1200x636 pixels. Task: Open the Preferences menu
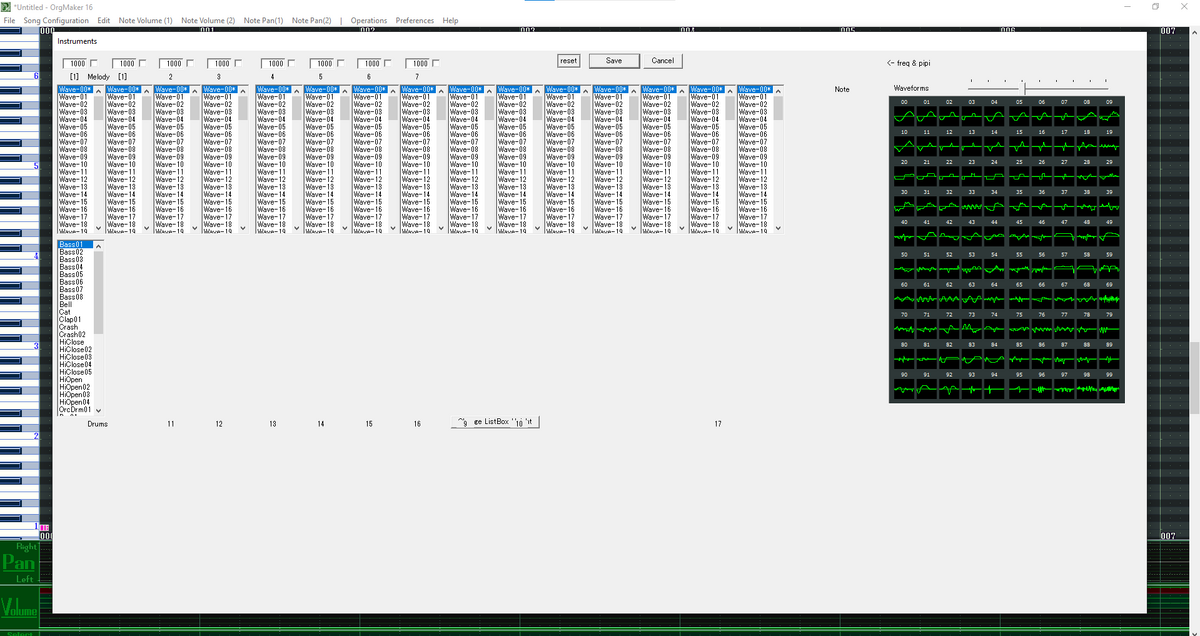tap(415, 20)
